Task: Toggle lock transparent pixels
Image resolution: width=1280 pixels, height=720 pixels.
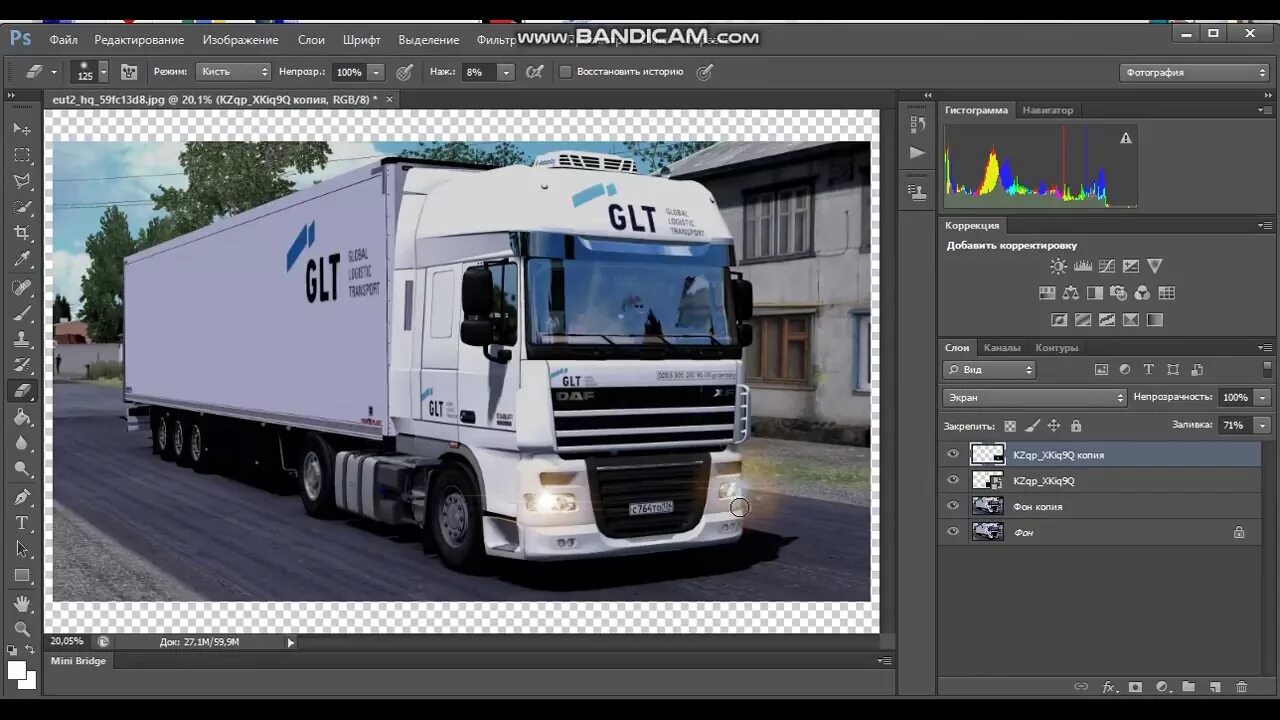Action: pyautogui.click(x=1010, y=426)
